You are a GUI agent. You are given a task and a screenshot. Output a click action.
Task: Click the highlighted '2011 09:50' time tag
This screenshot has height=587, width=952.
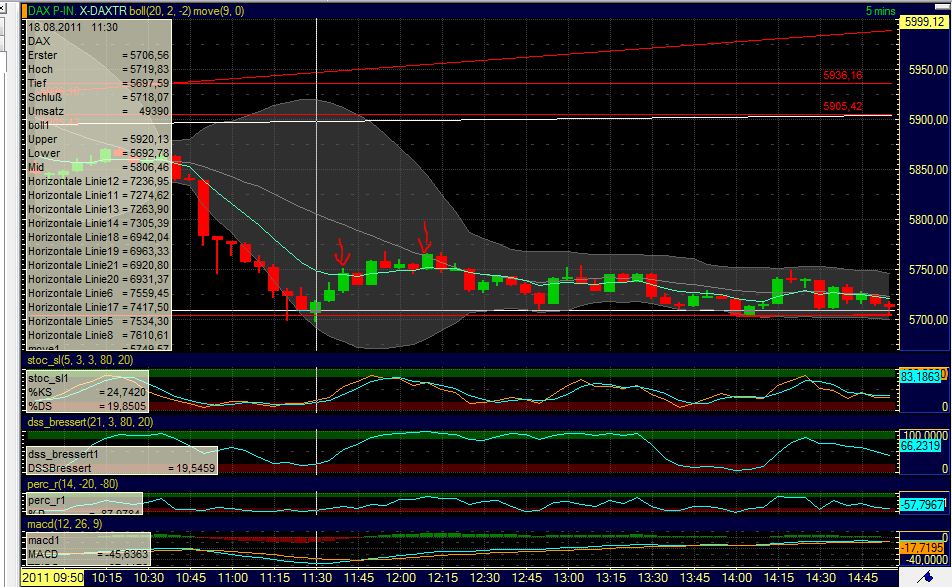(53, 577)
